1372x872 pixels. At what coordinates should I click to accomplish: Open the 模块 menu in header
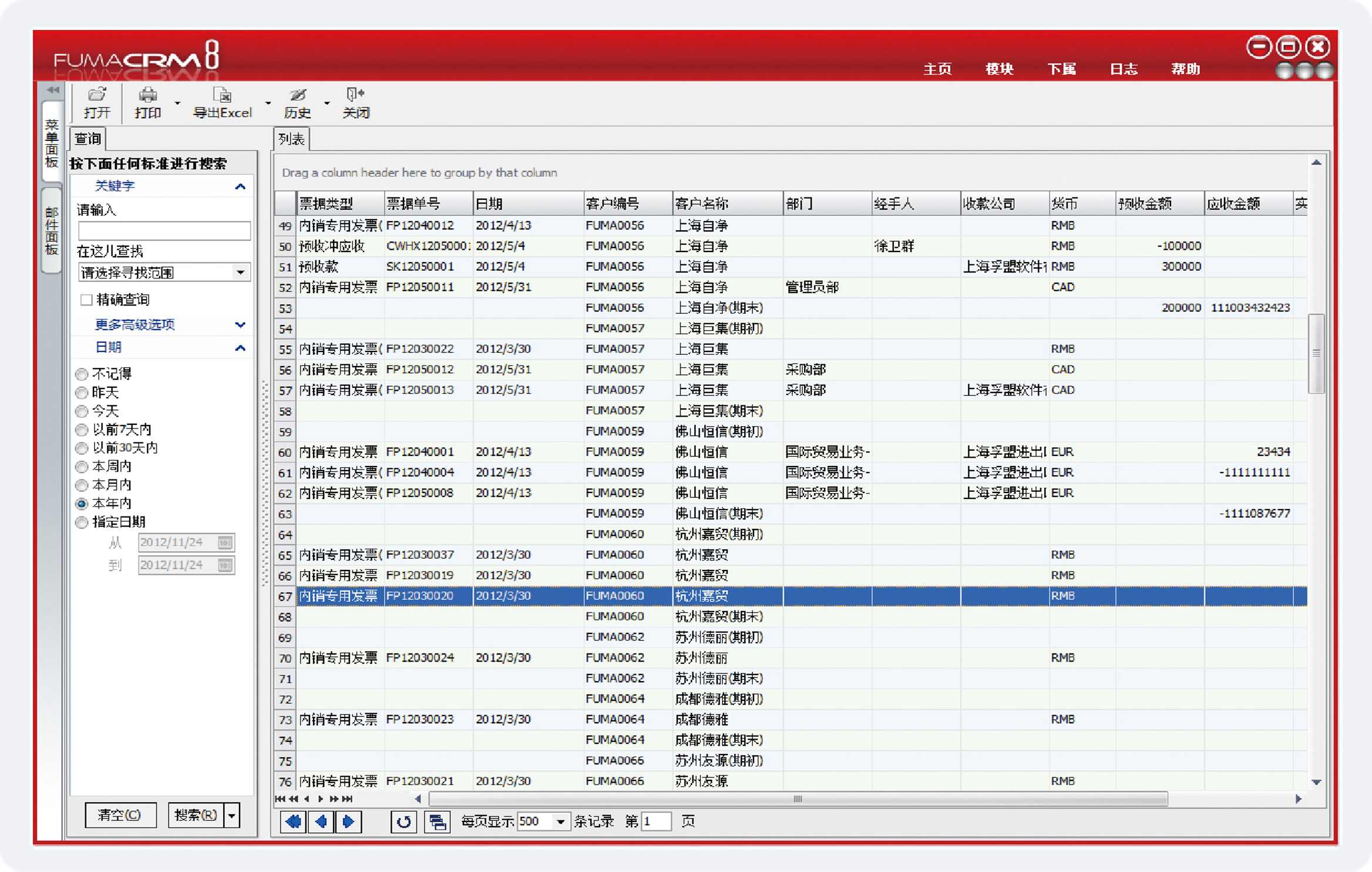(998, 69)
